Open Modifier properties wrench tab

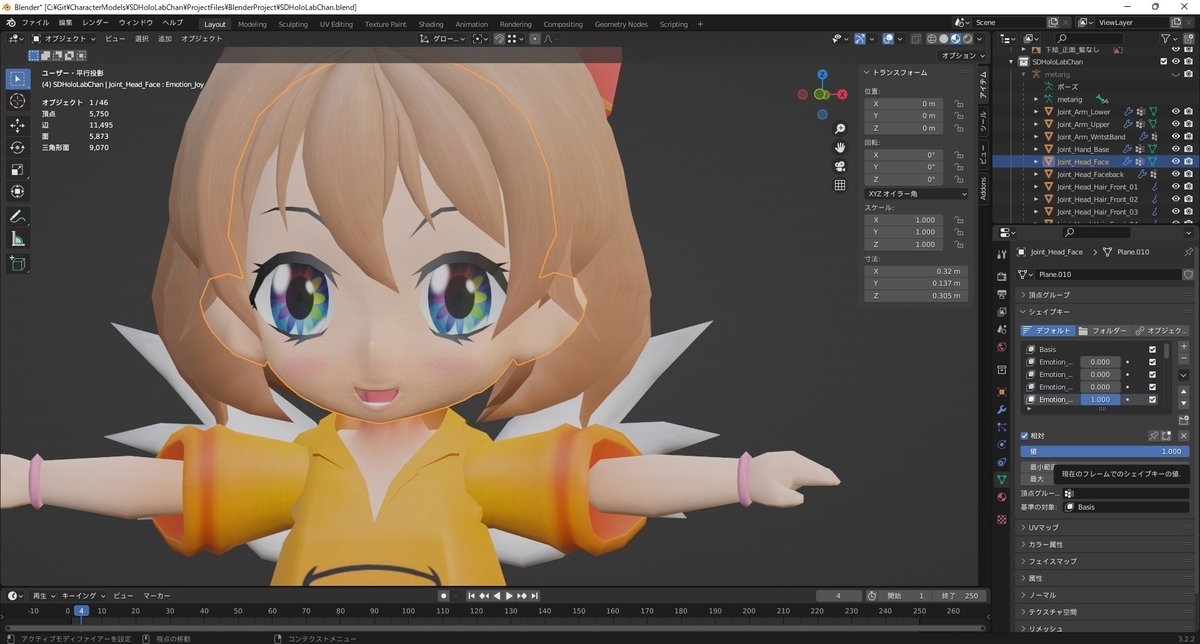click(1002, 409)
